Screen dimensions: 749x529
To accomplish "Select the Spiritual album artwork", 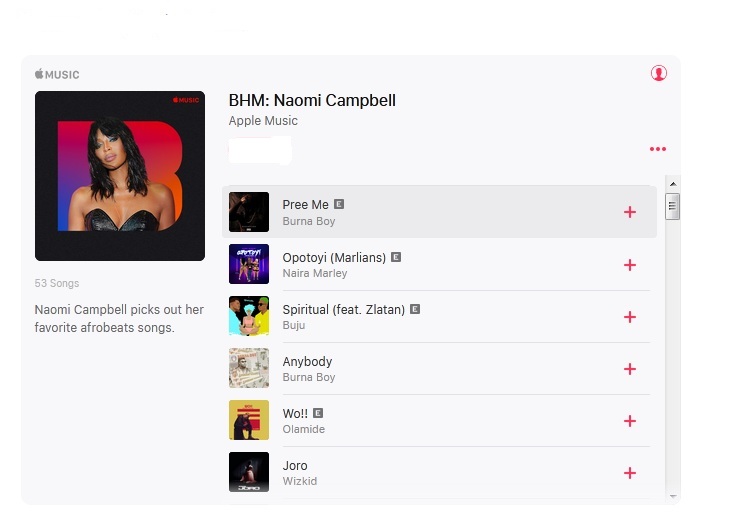I will pyautogui.click(x=249, y=316).
